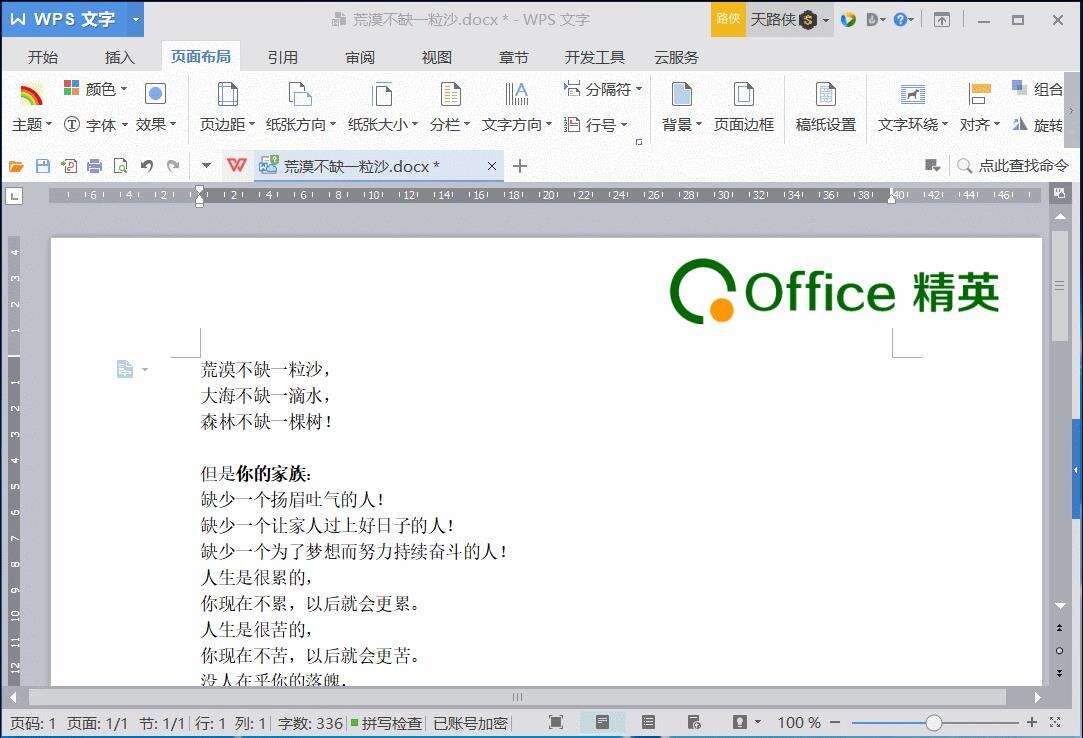Click the 文字方向 text direction icon
The width and height of the screenshot is (1083, 738).
coord(516,94)
